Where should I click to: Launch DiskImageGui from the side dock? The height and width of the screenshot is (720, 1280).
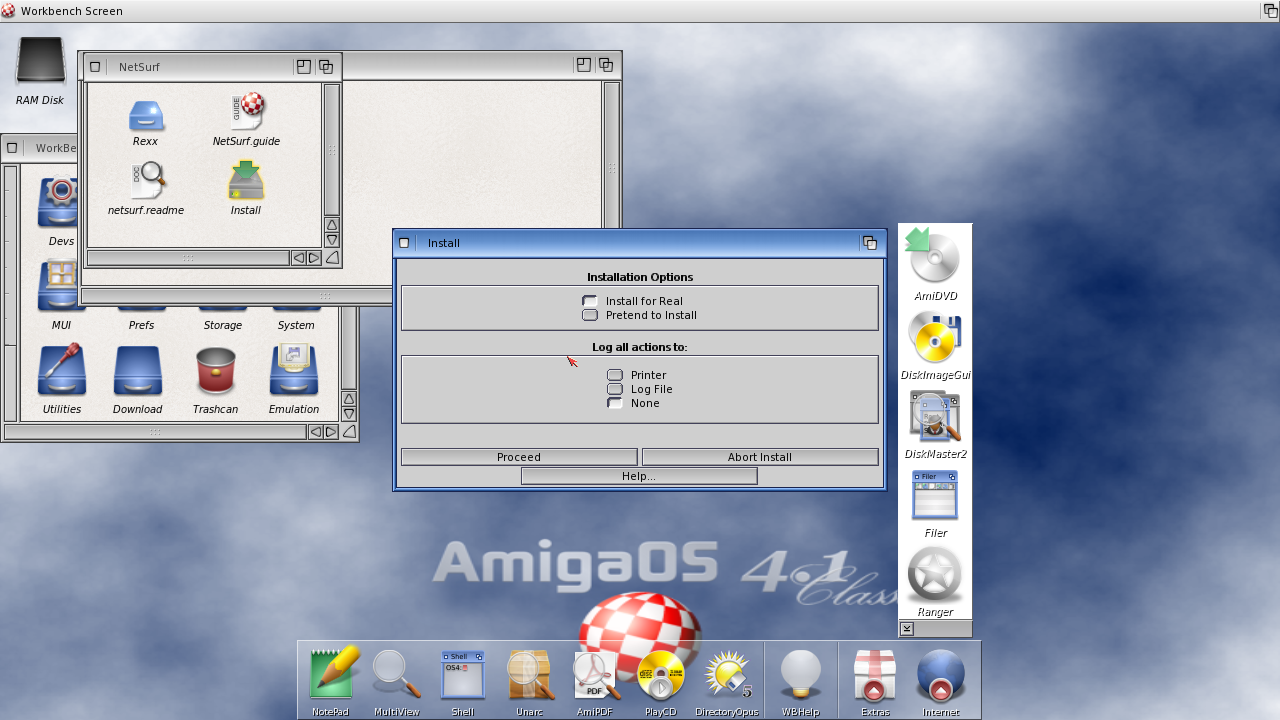coord(935,337)
